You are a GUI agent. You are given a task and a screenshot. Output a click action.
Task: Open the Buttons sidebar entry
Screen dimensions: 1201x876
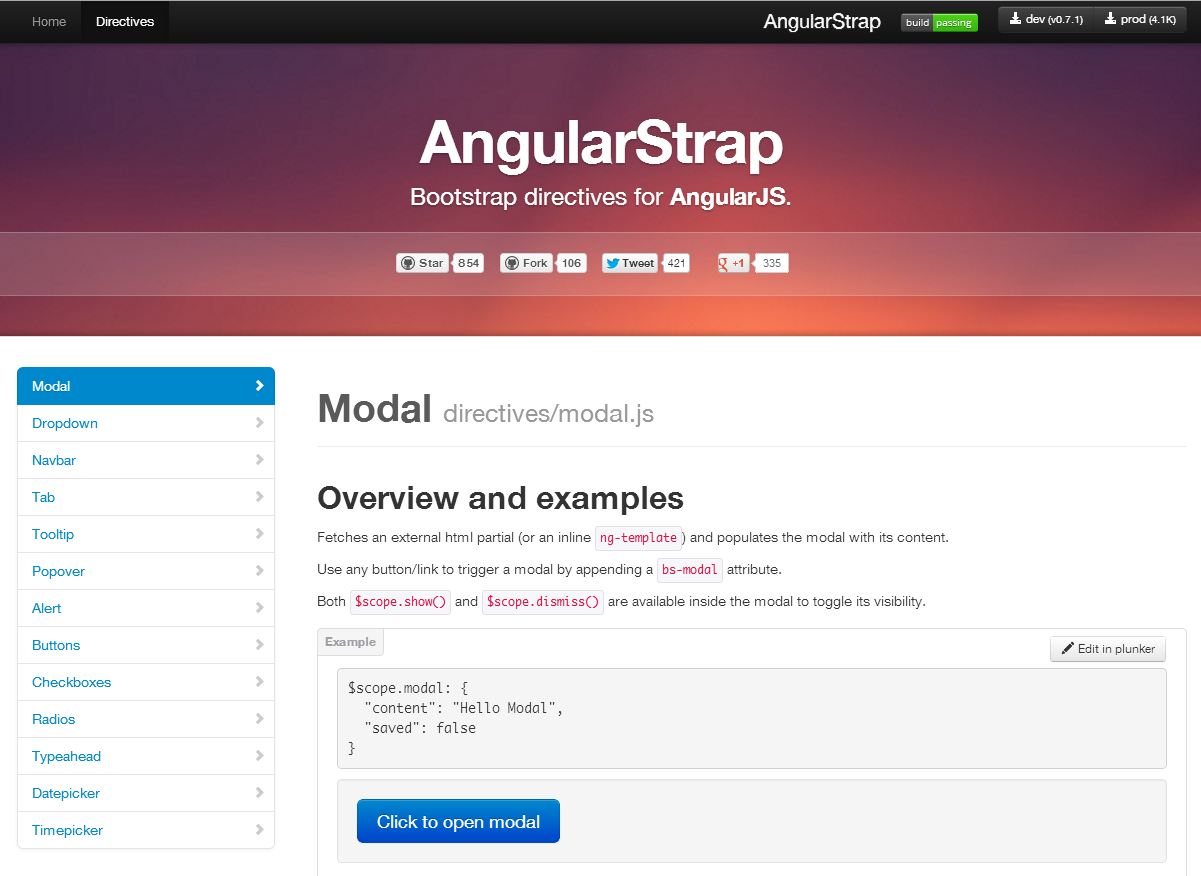[x=146, y=645]
